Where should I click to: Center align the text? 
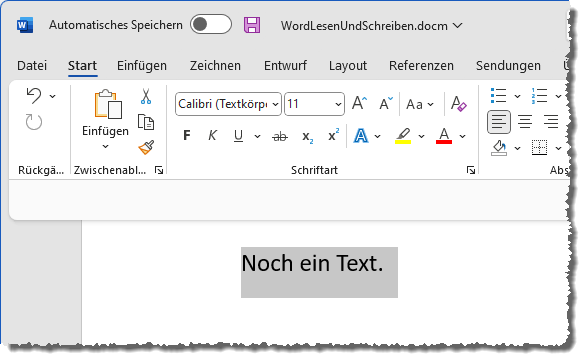click(525, 122)
